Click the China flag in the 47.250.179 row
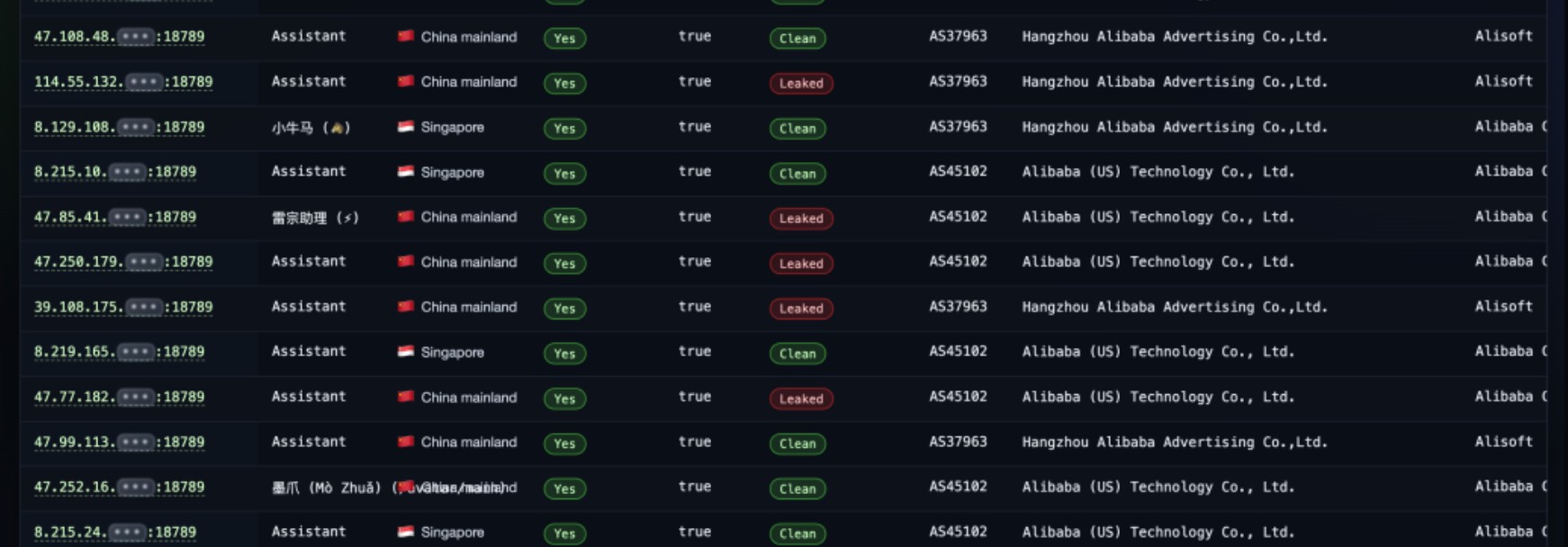Screen dimensions: 1568x547 point(406,261)
